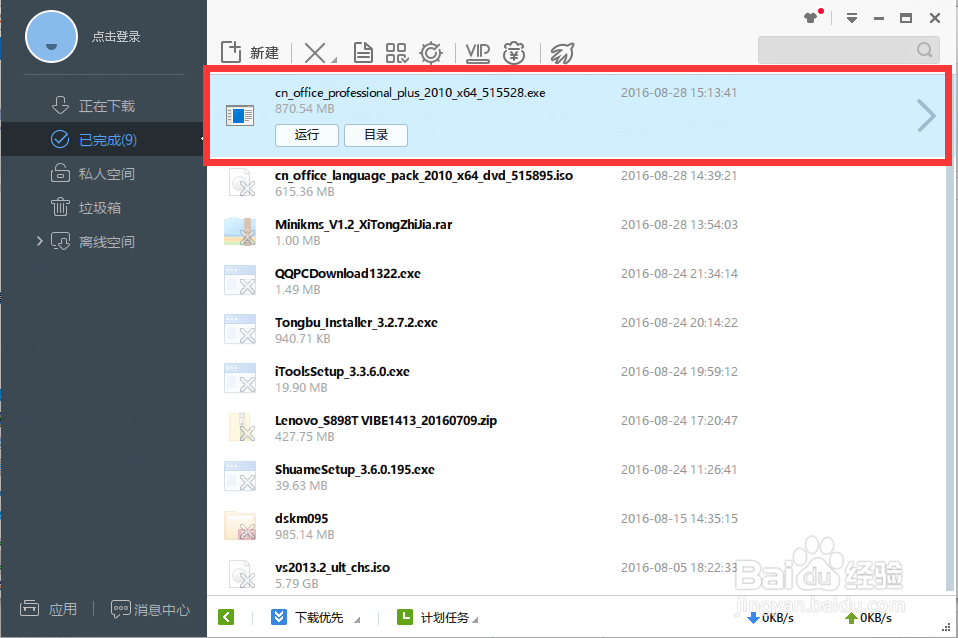958x638 pixels.
Task: Expand 离线空间 tree arrow
Action: click(x=39, y=241)
